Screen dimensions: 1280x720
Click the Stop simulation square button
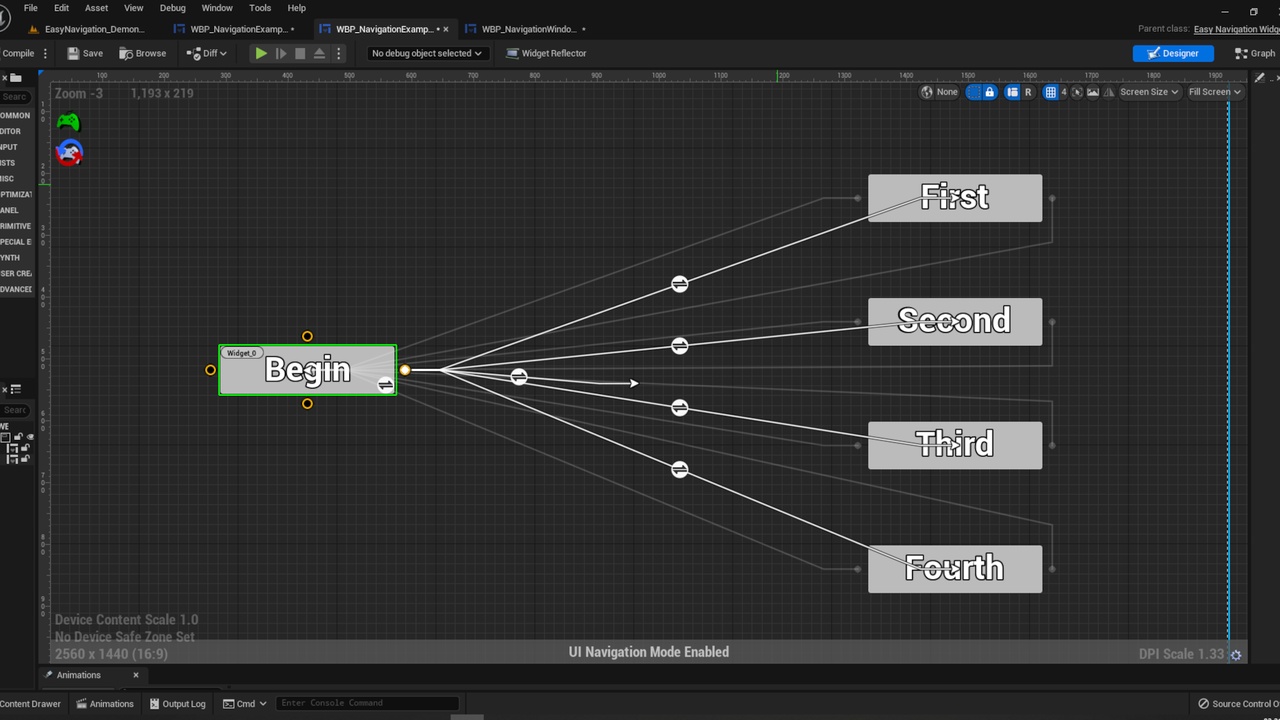[x=300, y=53]
